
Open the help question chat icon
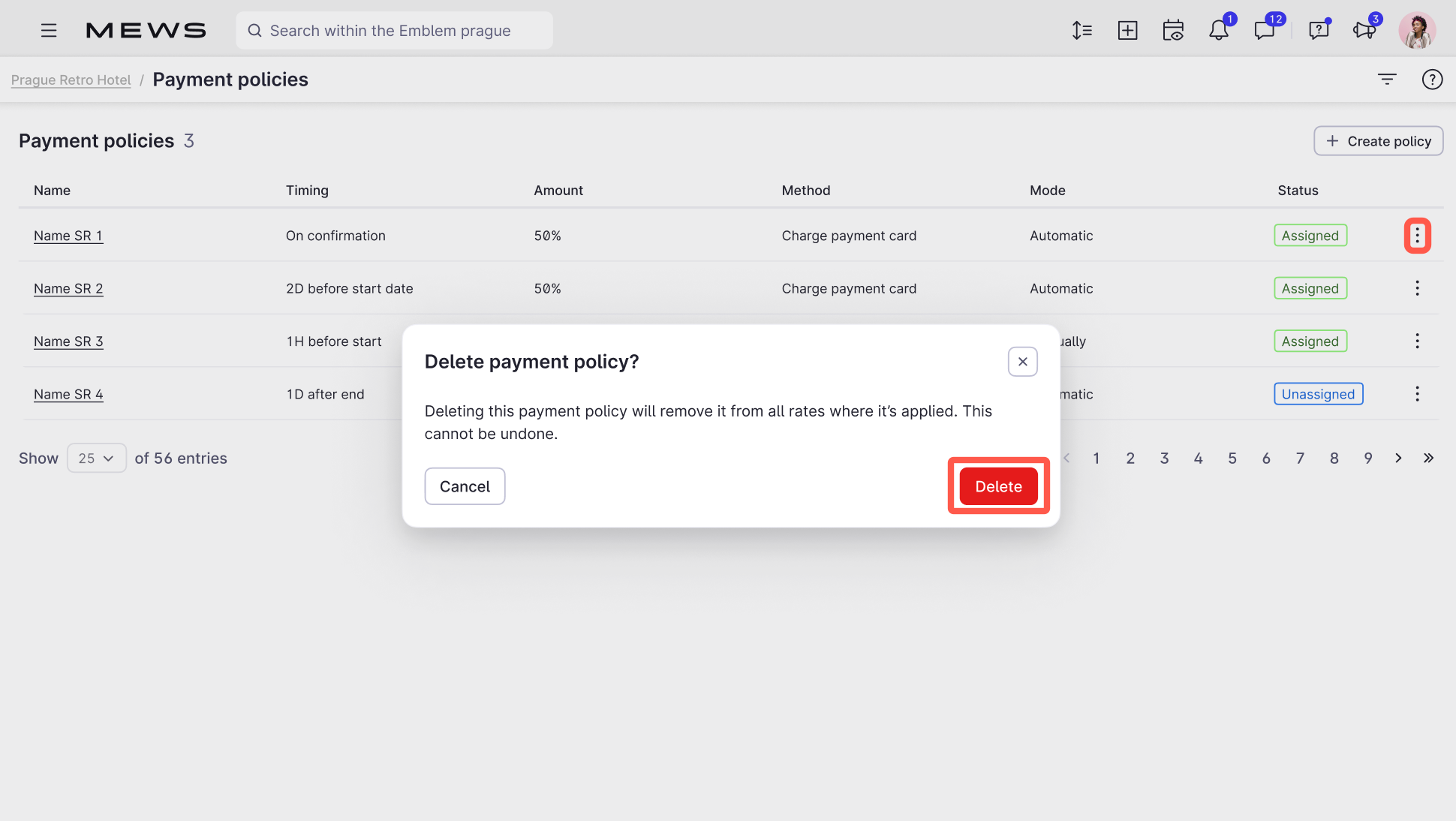1319,30
